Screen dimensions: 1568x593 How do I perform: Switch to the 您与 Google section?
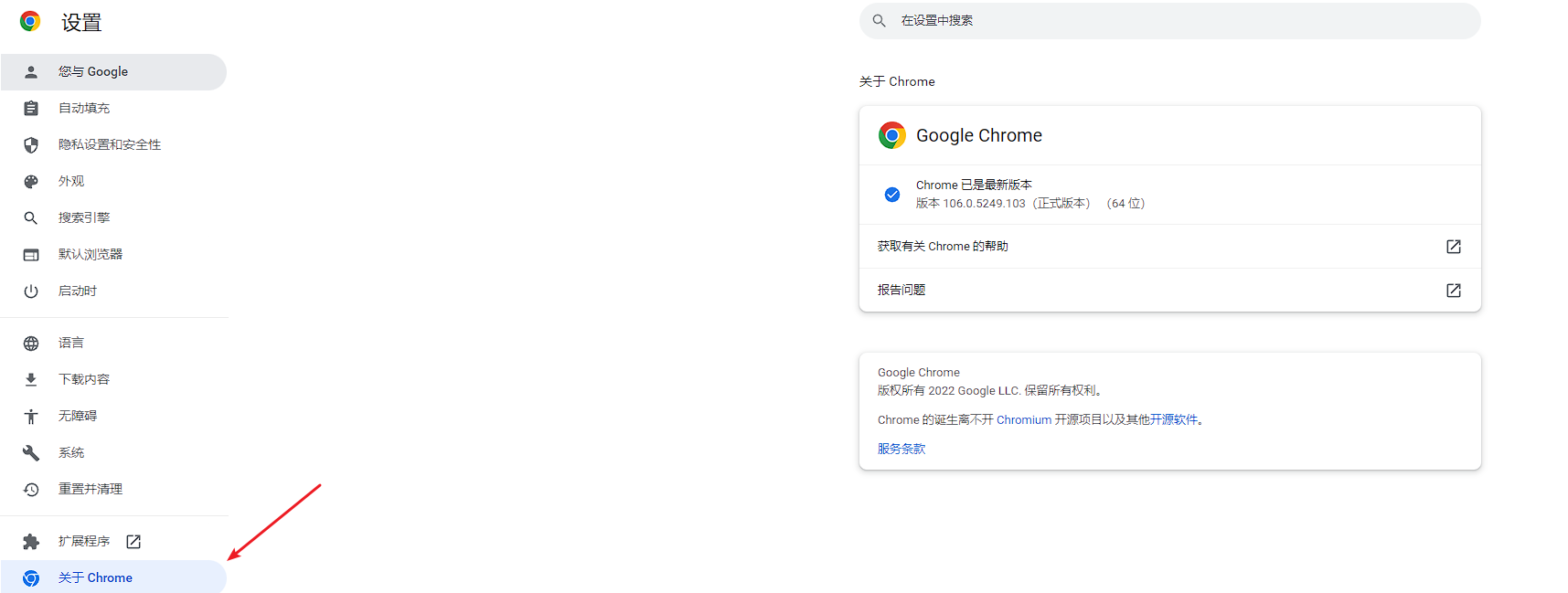click(x=92, y=71)
